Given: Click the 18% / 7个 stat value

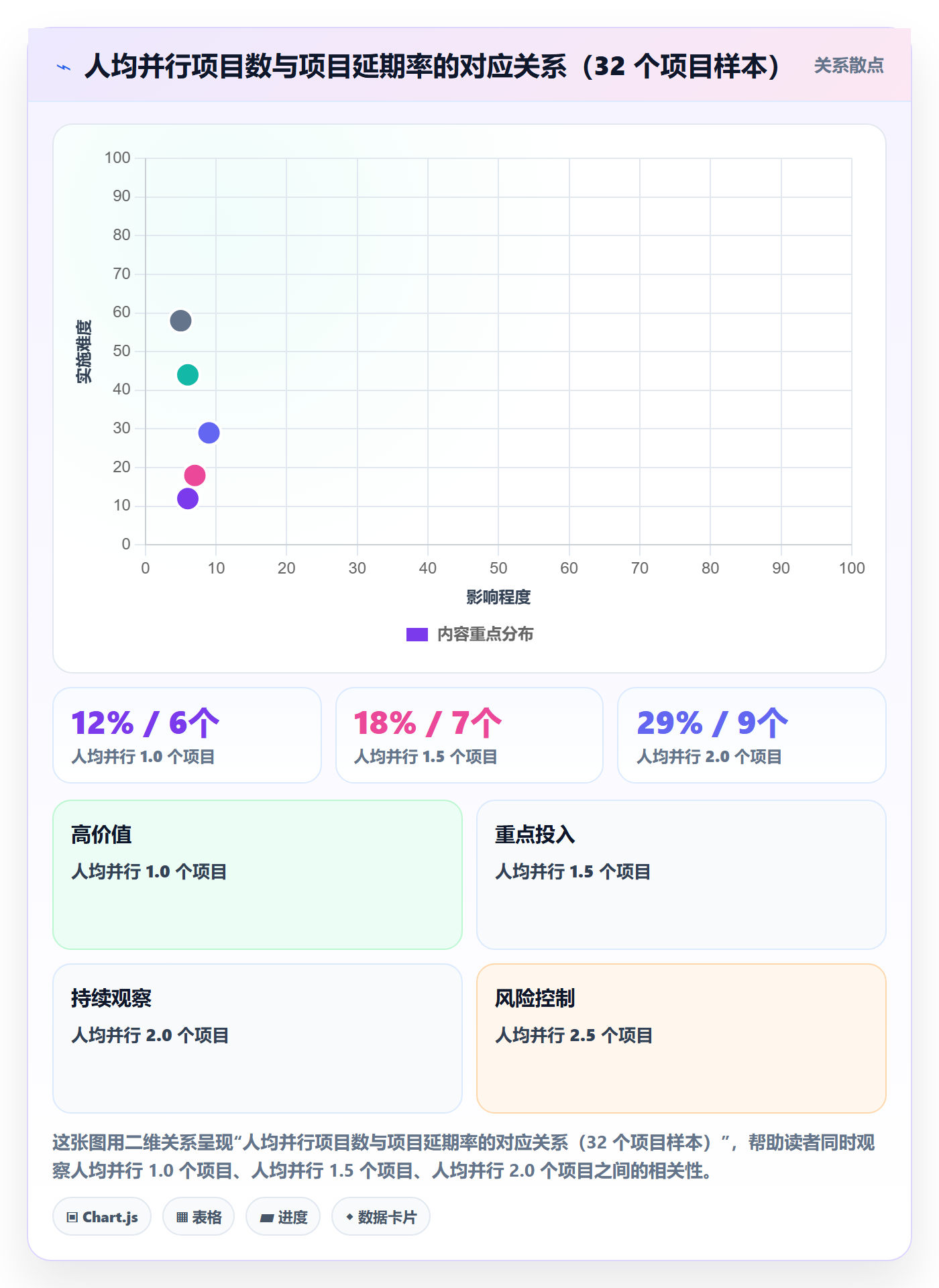Looking at the screenshot, I should [x=428, y=723].
